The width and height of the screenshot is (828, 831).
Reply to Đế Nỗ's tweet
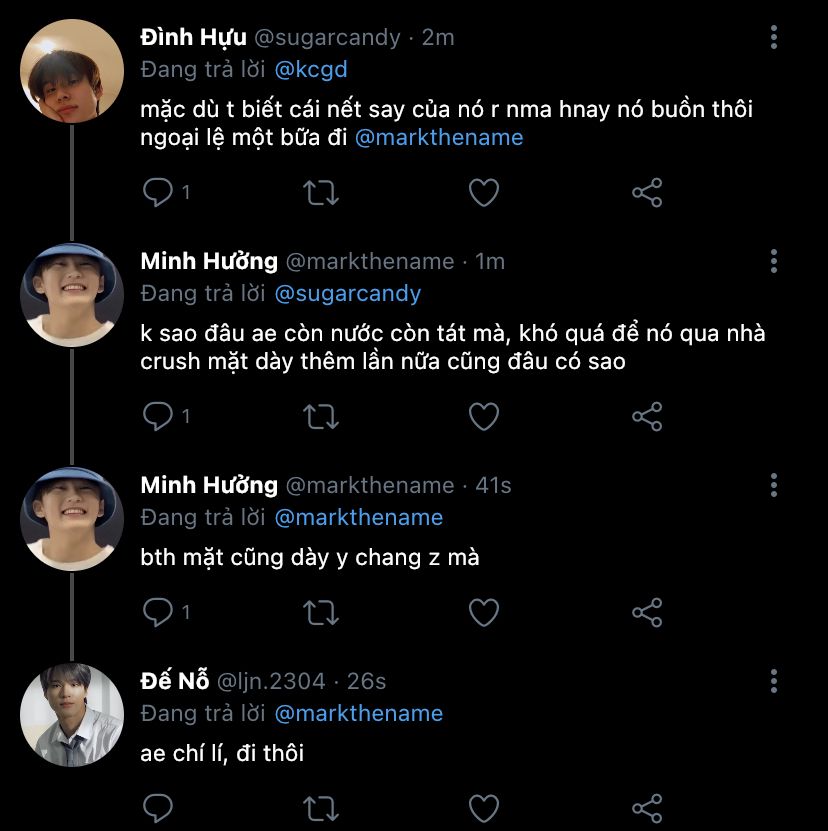point(158,806)
